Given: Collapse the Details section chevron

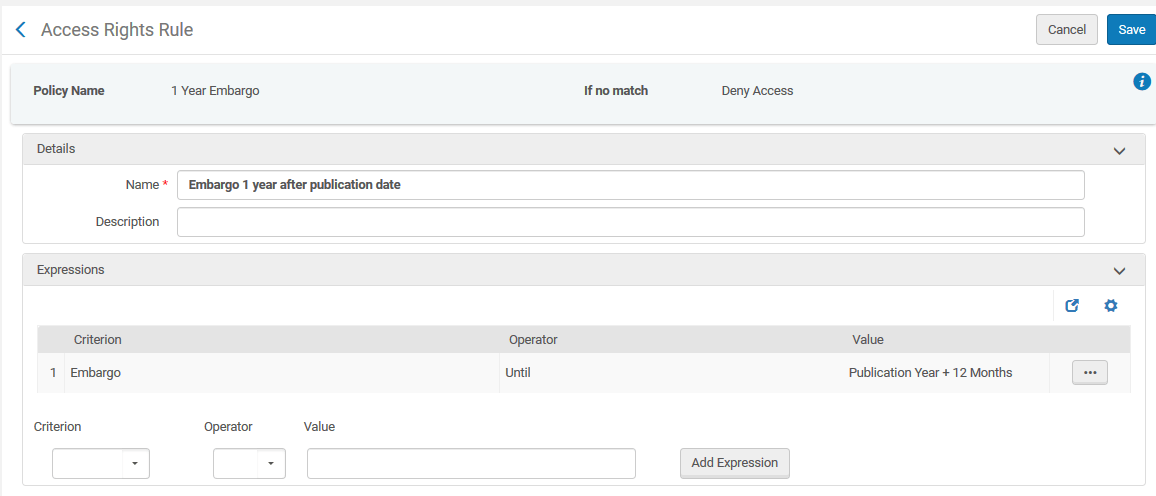Looking at the screenshot, I should [1119, 151].
